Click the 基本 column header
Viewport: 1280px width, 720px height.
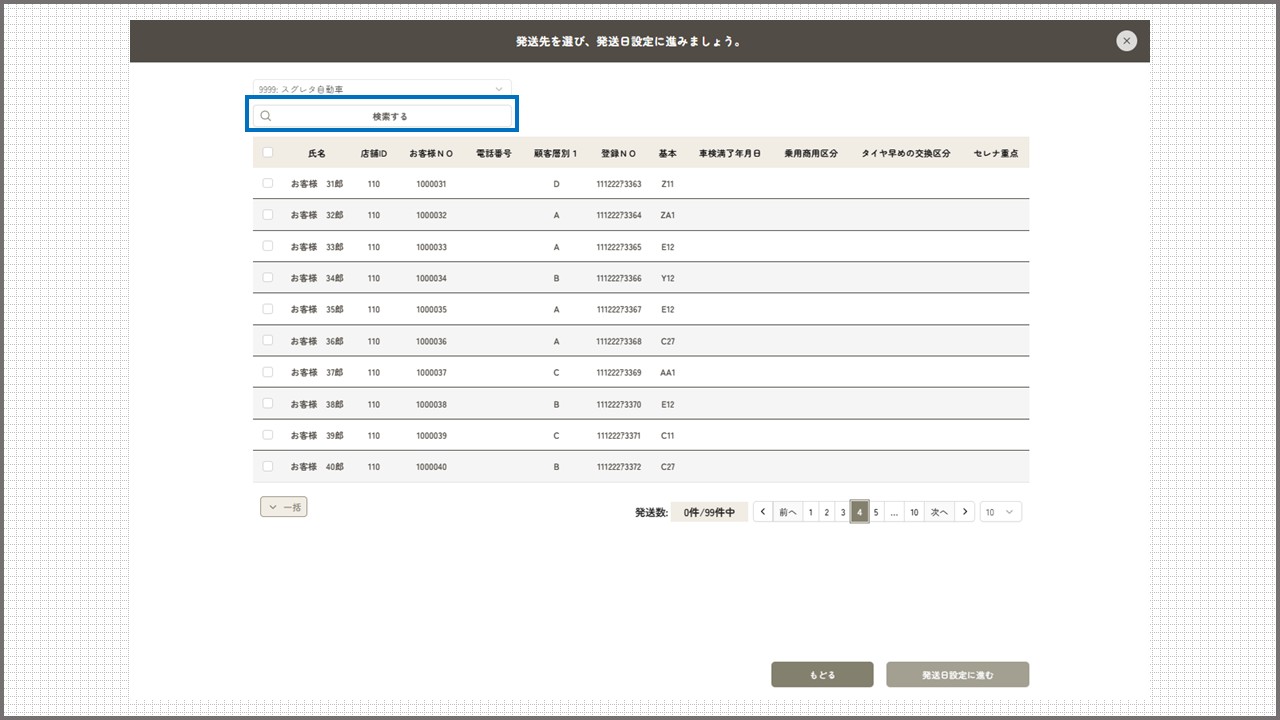click(x=668, y=153)
